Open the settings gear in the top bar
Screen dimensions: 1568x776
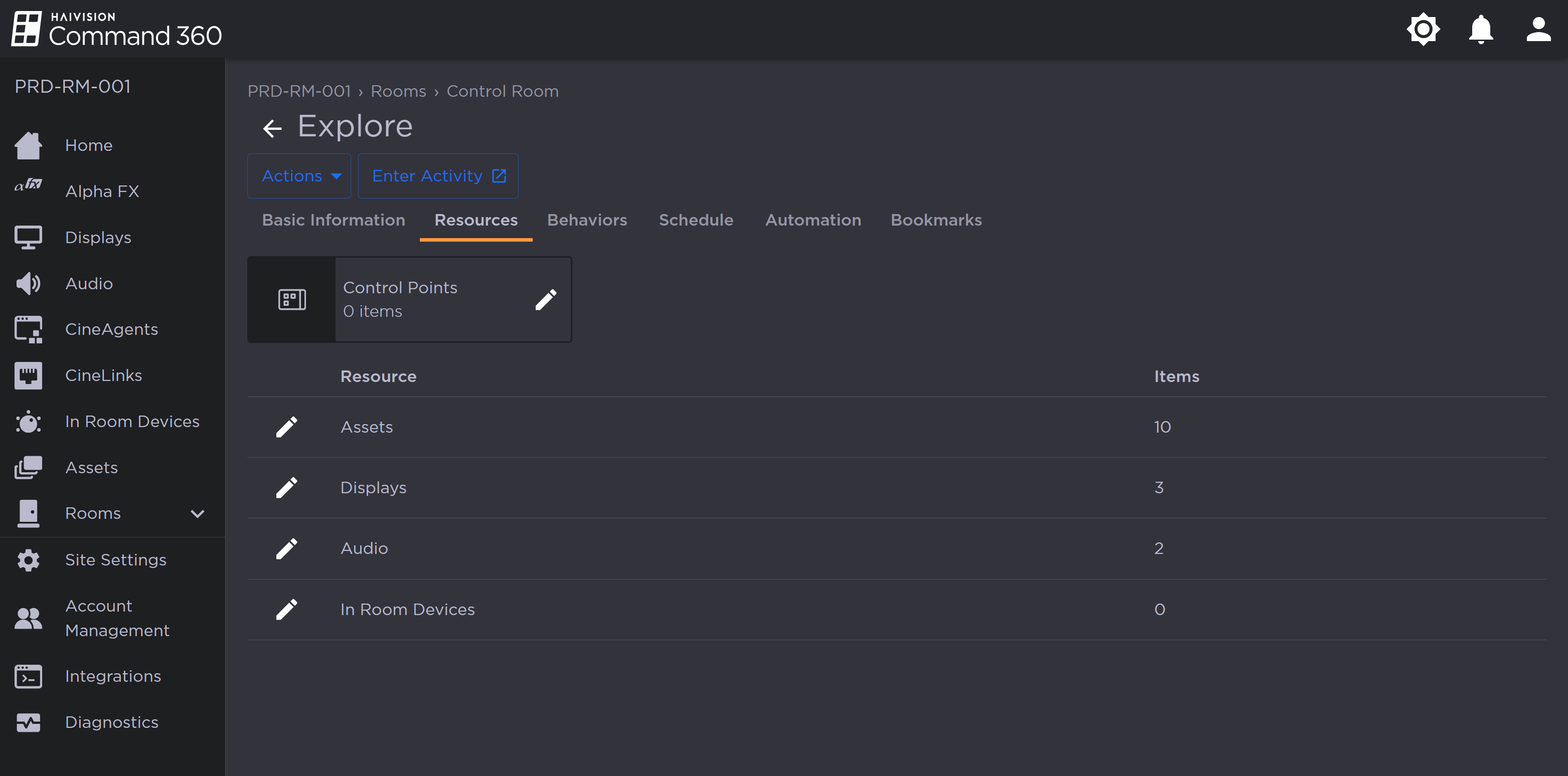point(1423,29)
